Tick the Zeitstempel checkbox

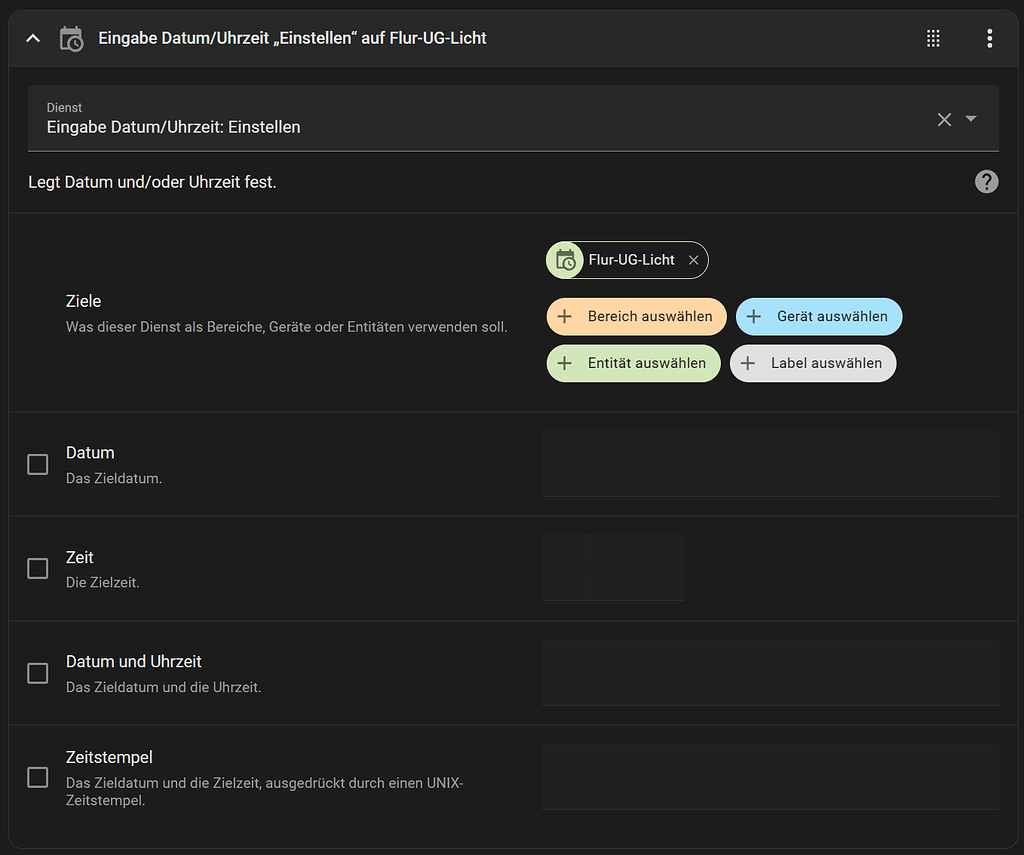37,777
